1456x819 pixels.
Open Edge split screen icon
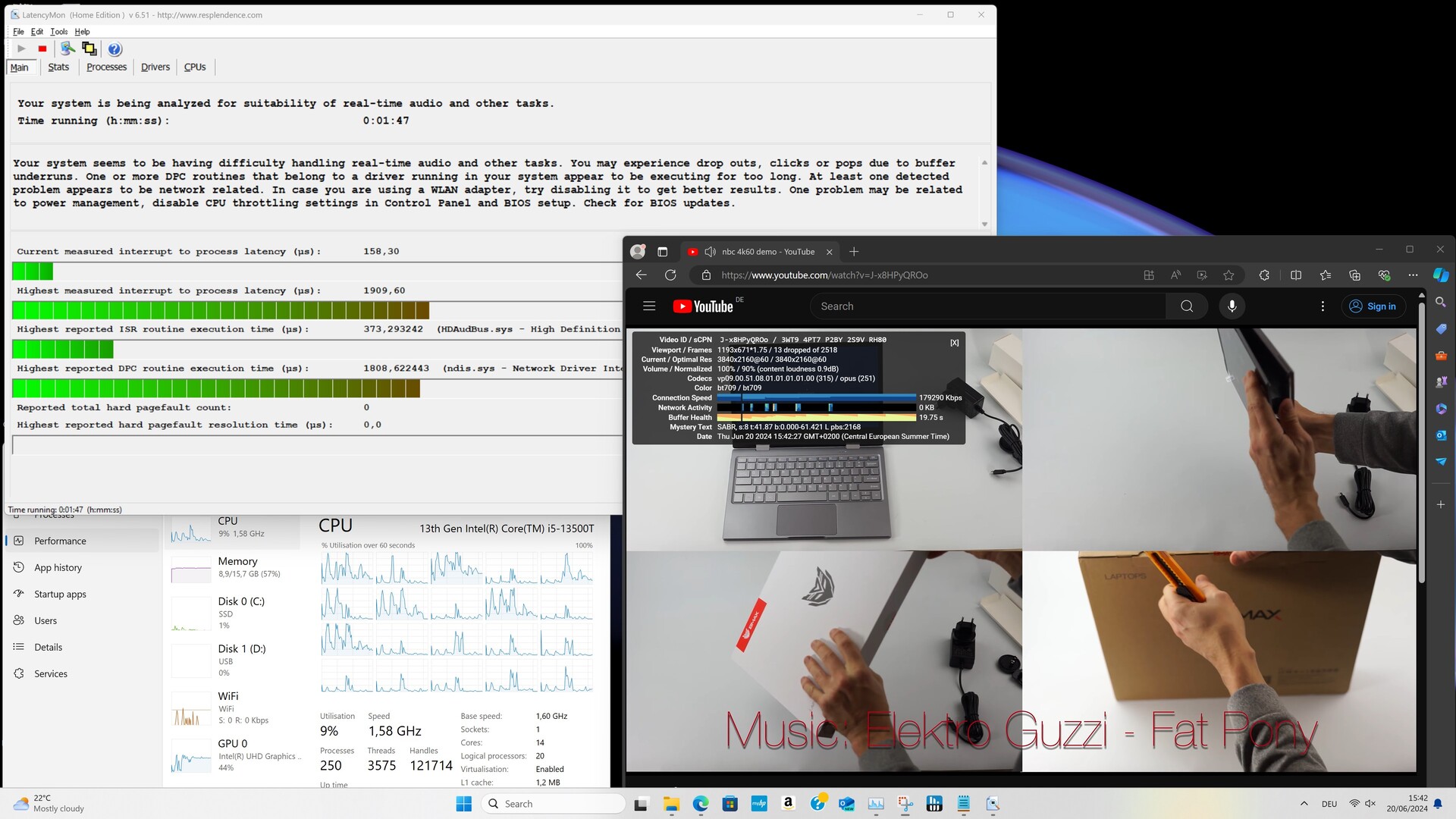pyautogui.click(x=1296, y=275)
